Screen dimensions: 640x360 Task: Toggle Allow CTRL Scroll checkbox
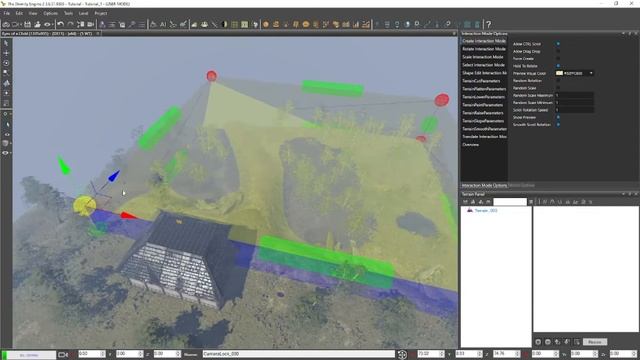(x=558, y=44)
